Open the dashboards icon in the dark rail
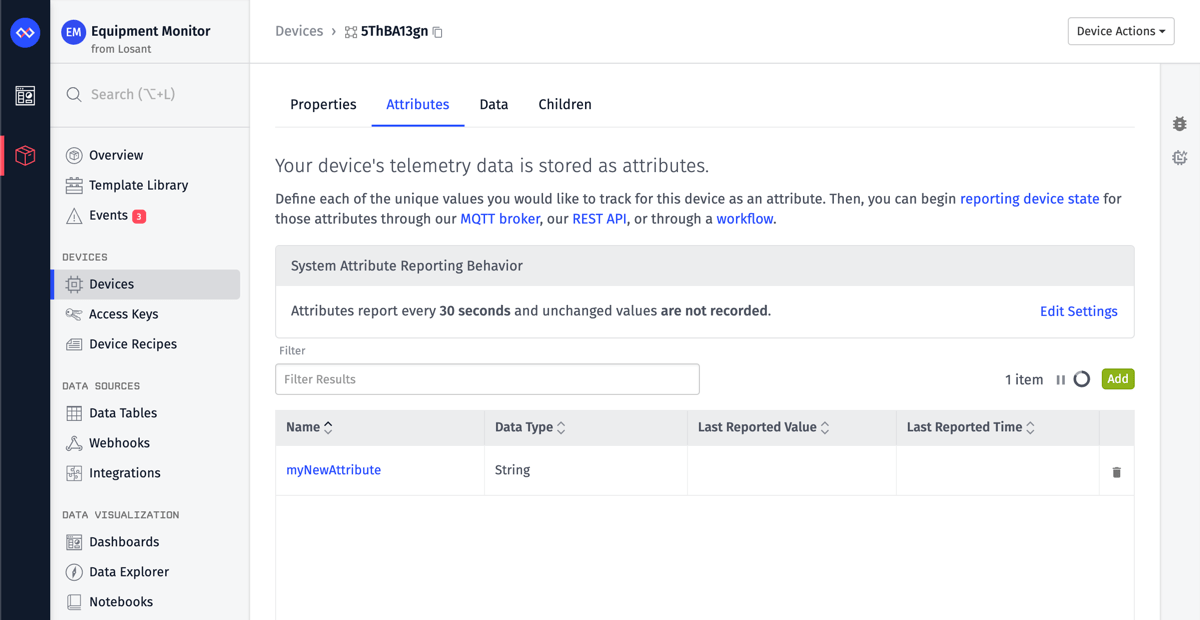Viewport: 1200px width, 620px height. click(x=25, y=96)
